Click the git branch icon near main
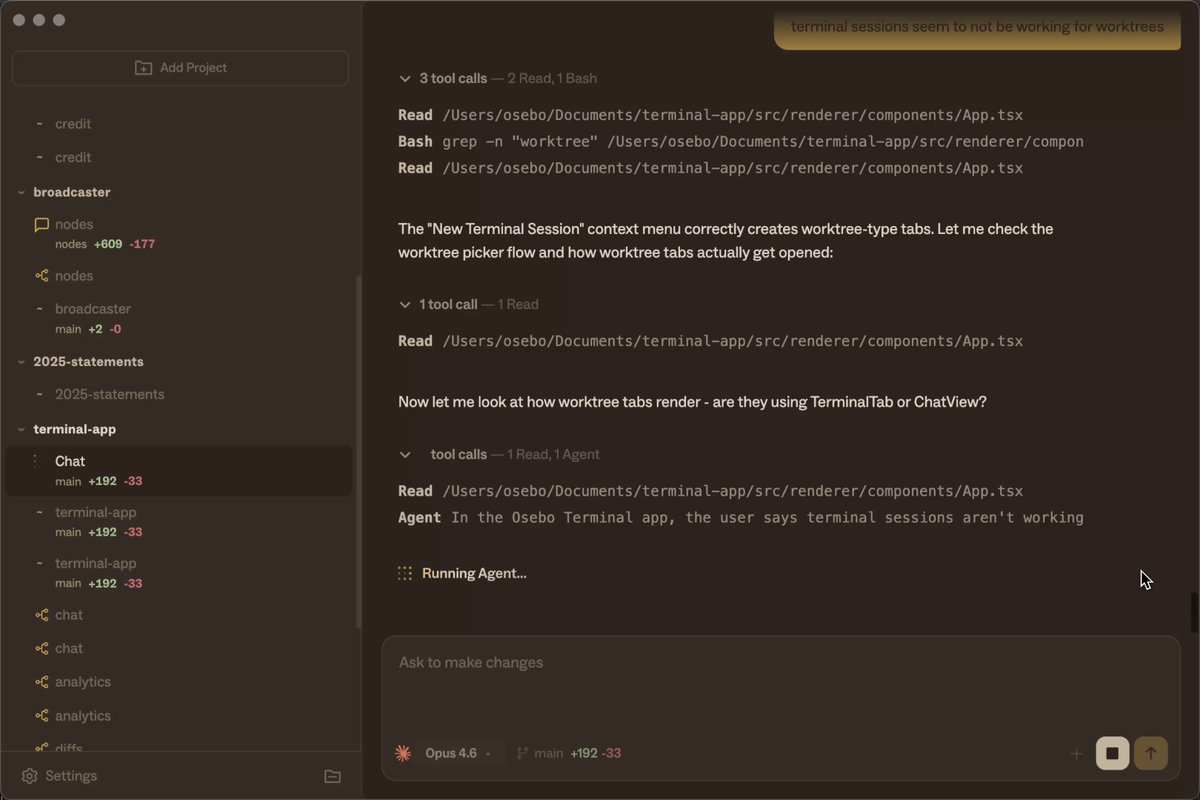Screen dimensions: 1200x800 522,753
